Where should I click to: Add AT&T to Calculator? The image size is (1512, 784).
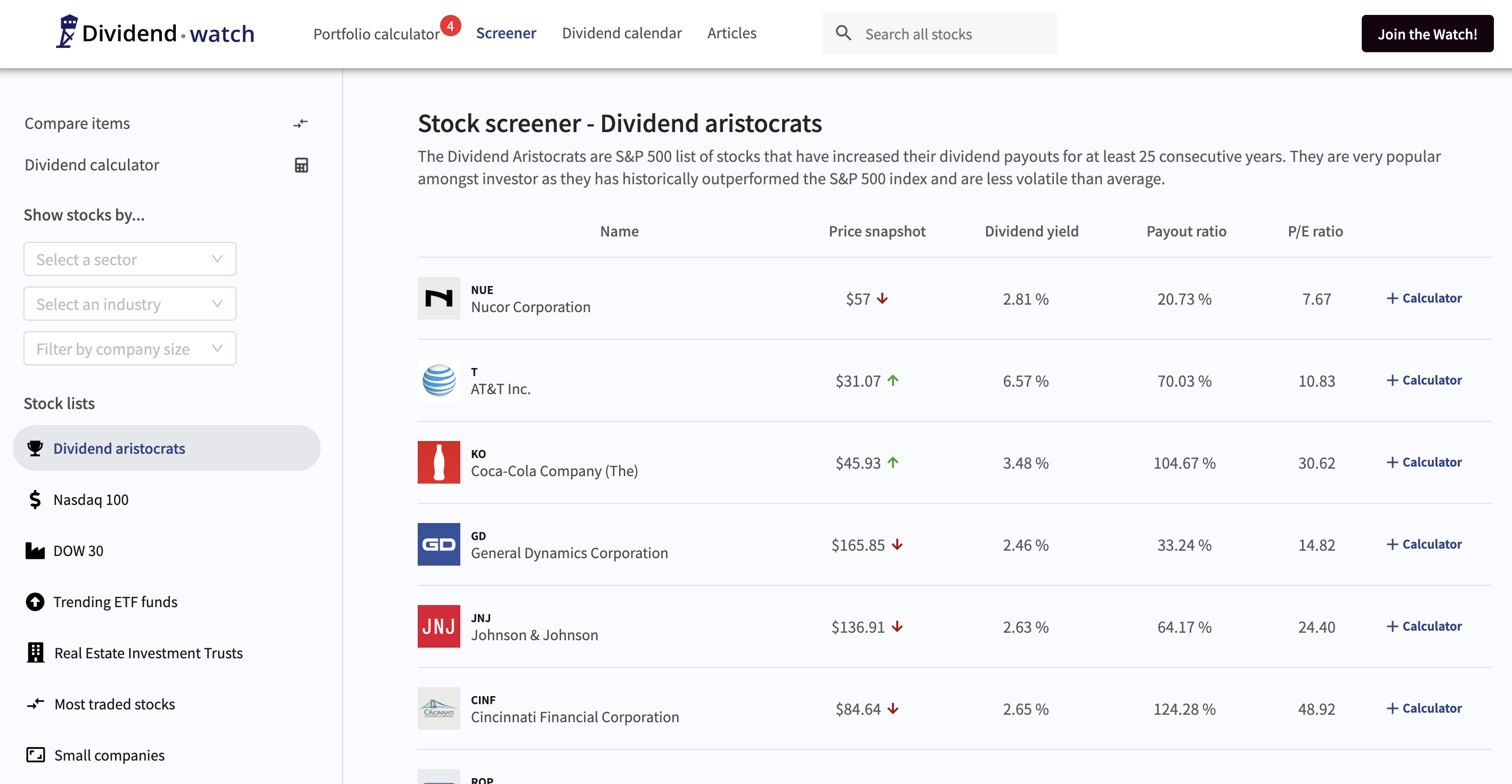pos(1424,380)
